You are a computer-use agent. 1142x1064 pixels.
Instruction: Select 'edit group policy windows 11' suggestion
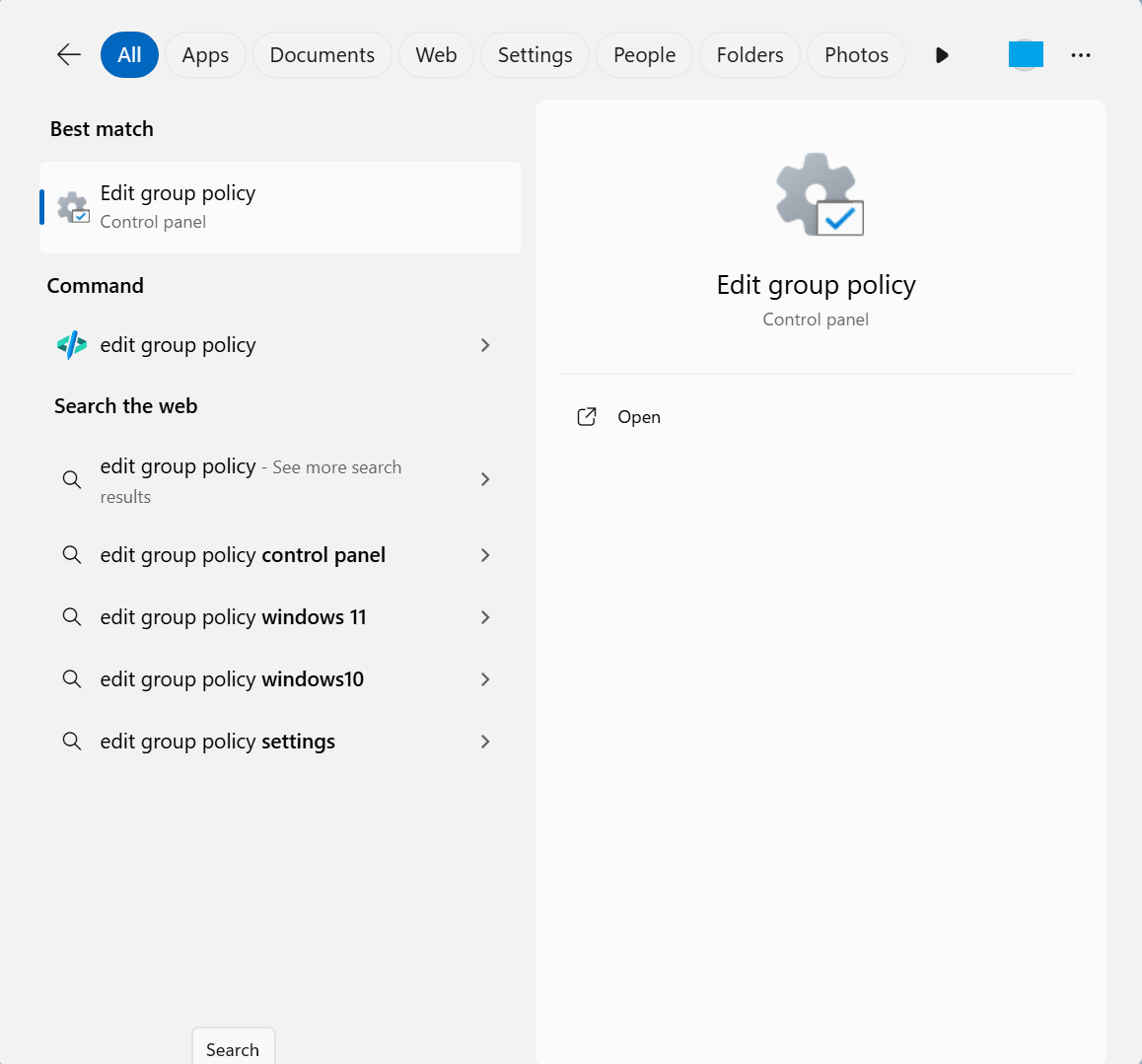tap(280, 617)
